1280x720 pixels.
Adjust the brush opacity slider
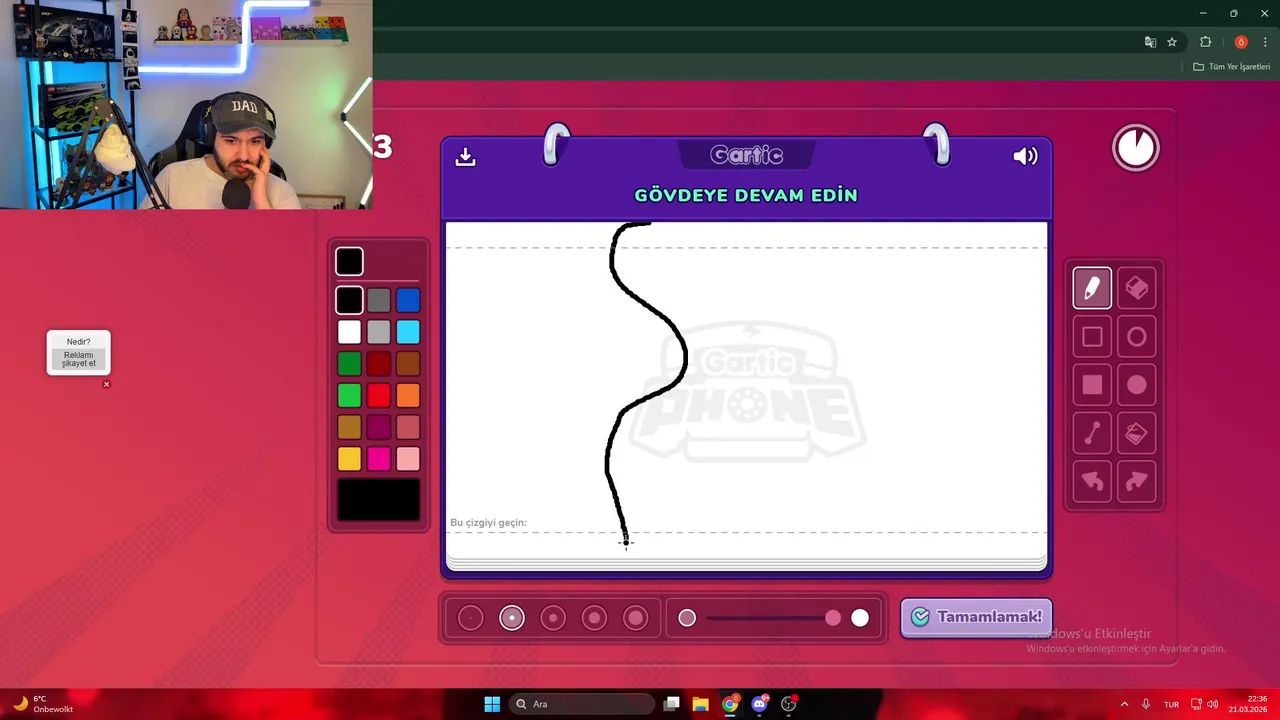773,618
